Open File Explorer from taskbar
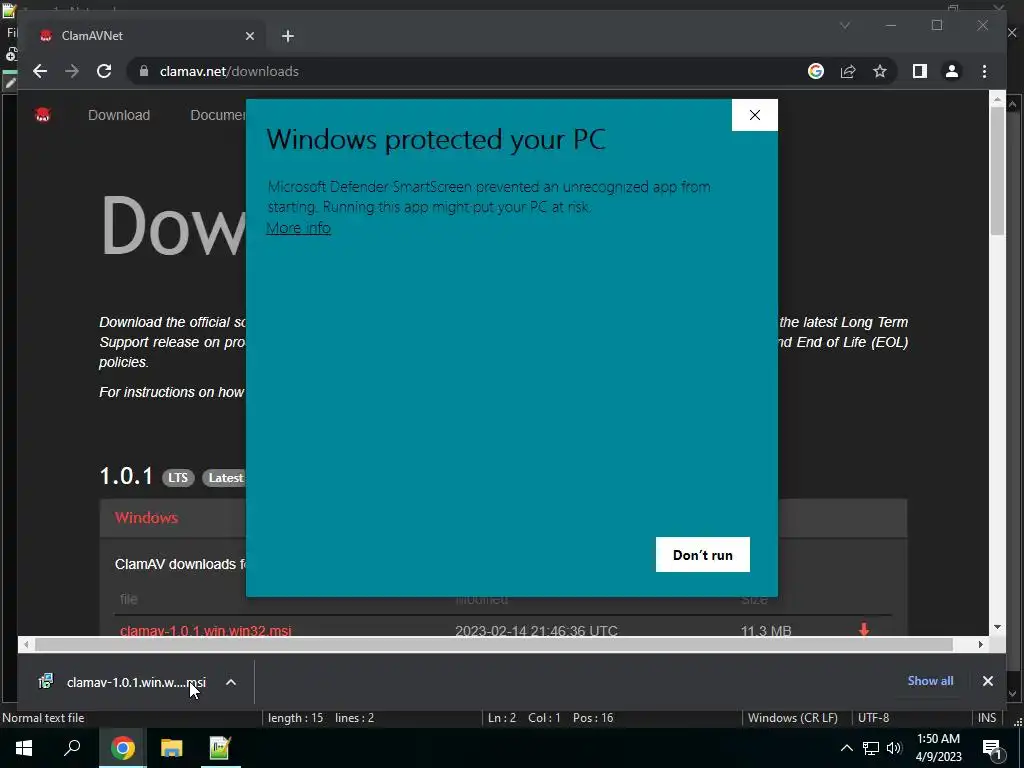The width and height of the screenshot is (1024, 768). click(171, 748)
